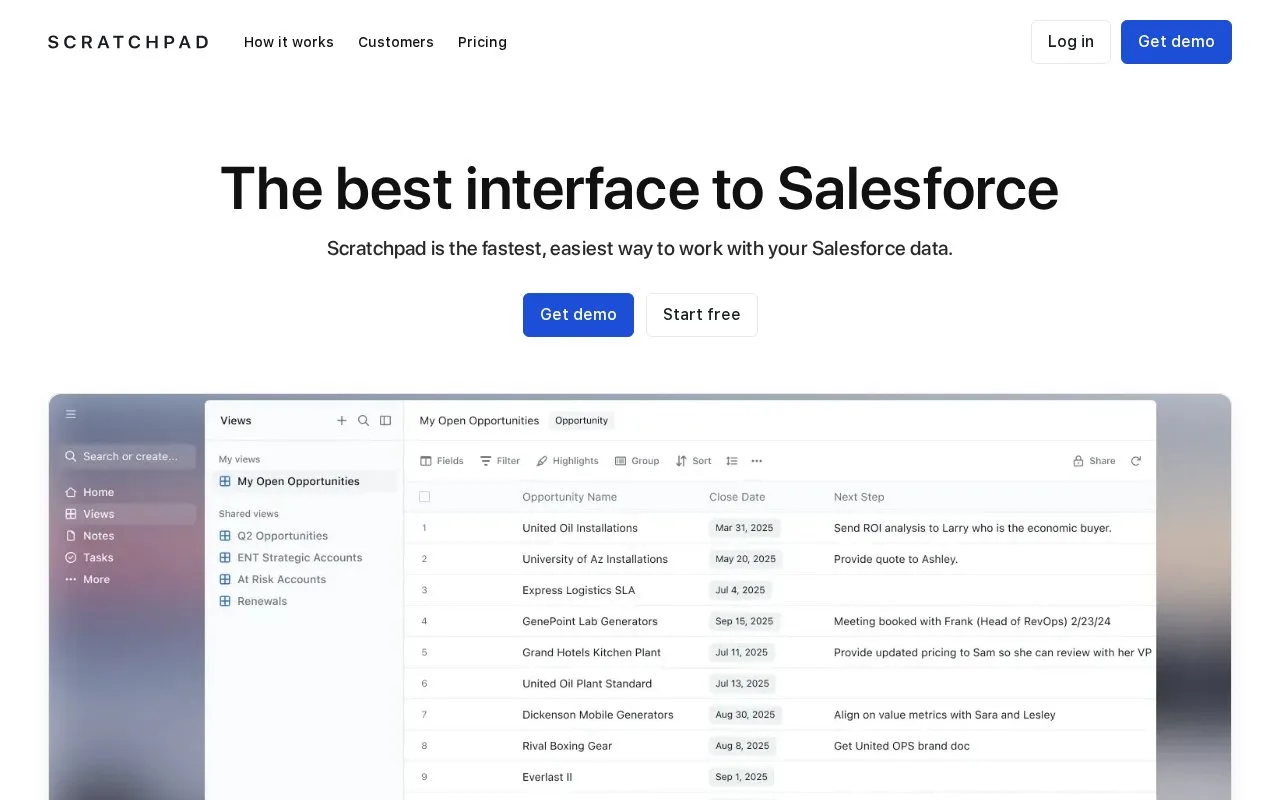The height and width of the screenshot is (800, 1280).
Task: Click the search icon in Views panel
Action: pos(364,421)
